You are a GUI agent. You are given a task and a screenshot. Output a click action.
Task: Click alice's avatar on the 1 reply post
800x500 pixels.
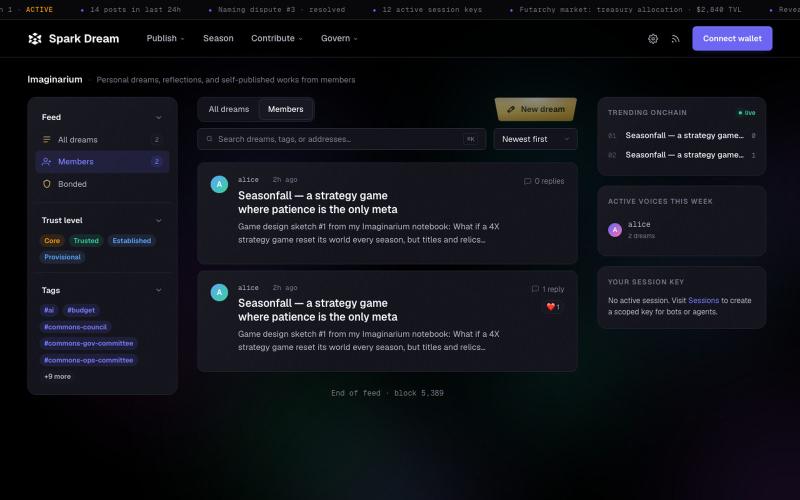(219, 292)
